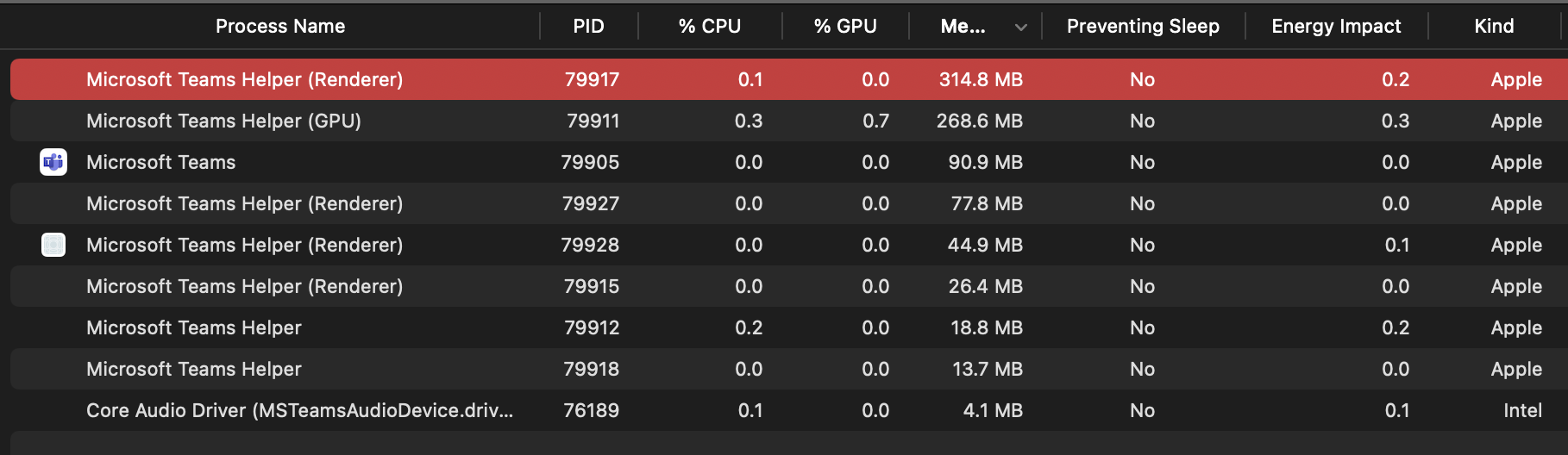Select Microsoft Teams Helper (GPU) row

click(x=789, y=121)
